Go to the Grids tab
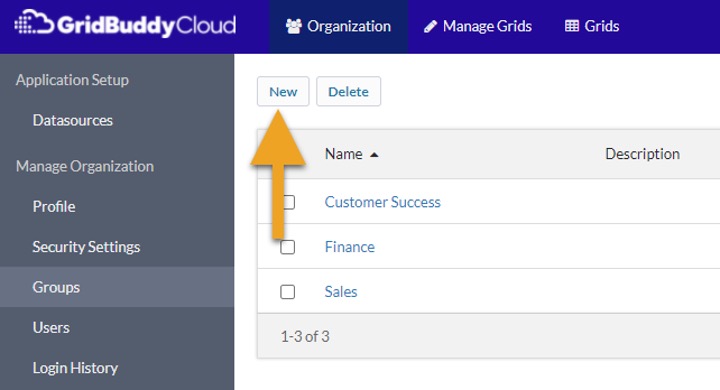The height and width of the screenshot is (390, 720). (x=592, y=27)
